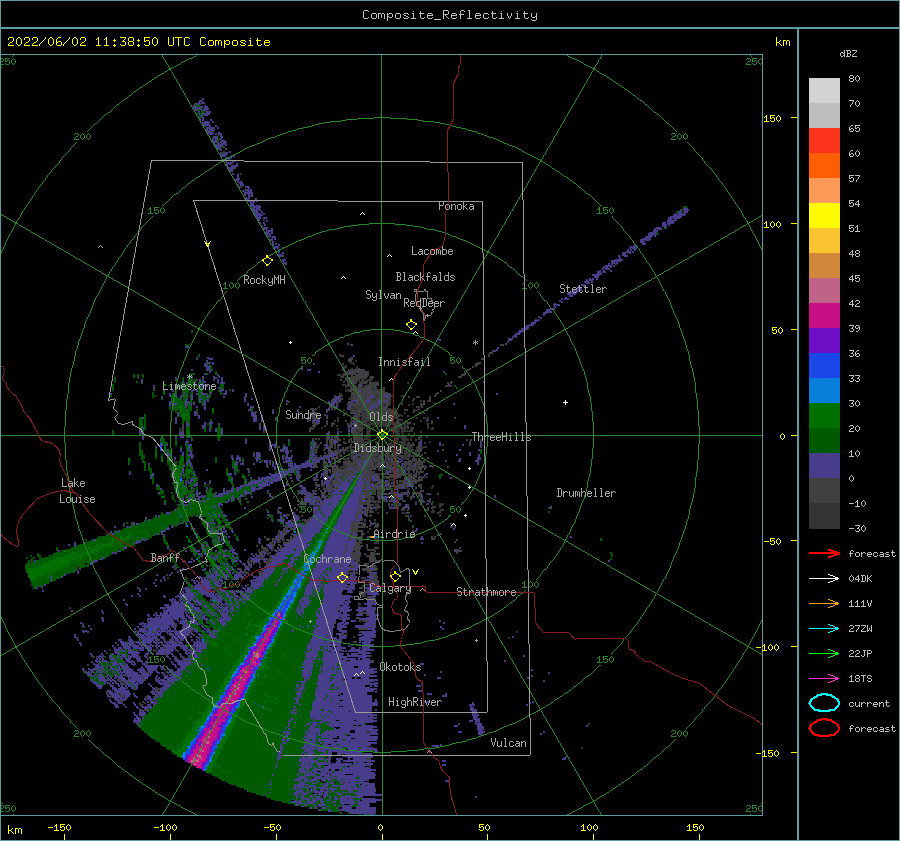Click the 18TS legend text
The image size is (900, 841).
(860, 679)
